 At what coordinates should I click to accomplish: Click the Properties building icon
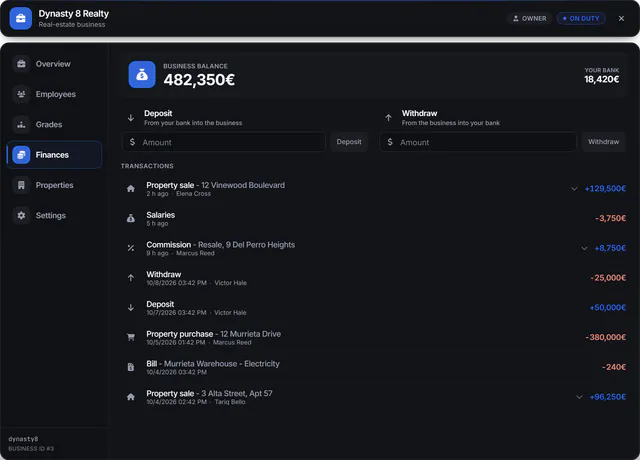pyautogui.click(x=21, y=185)
